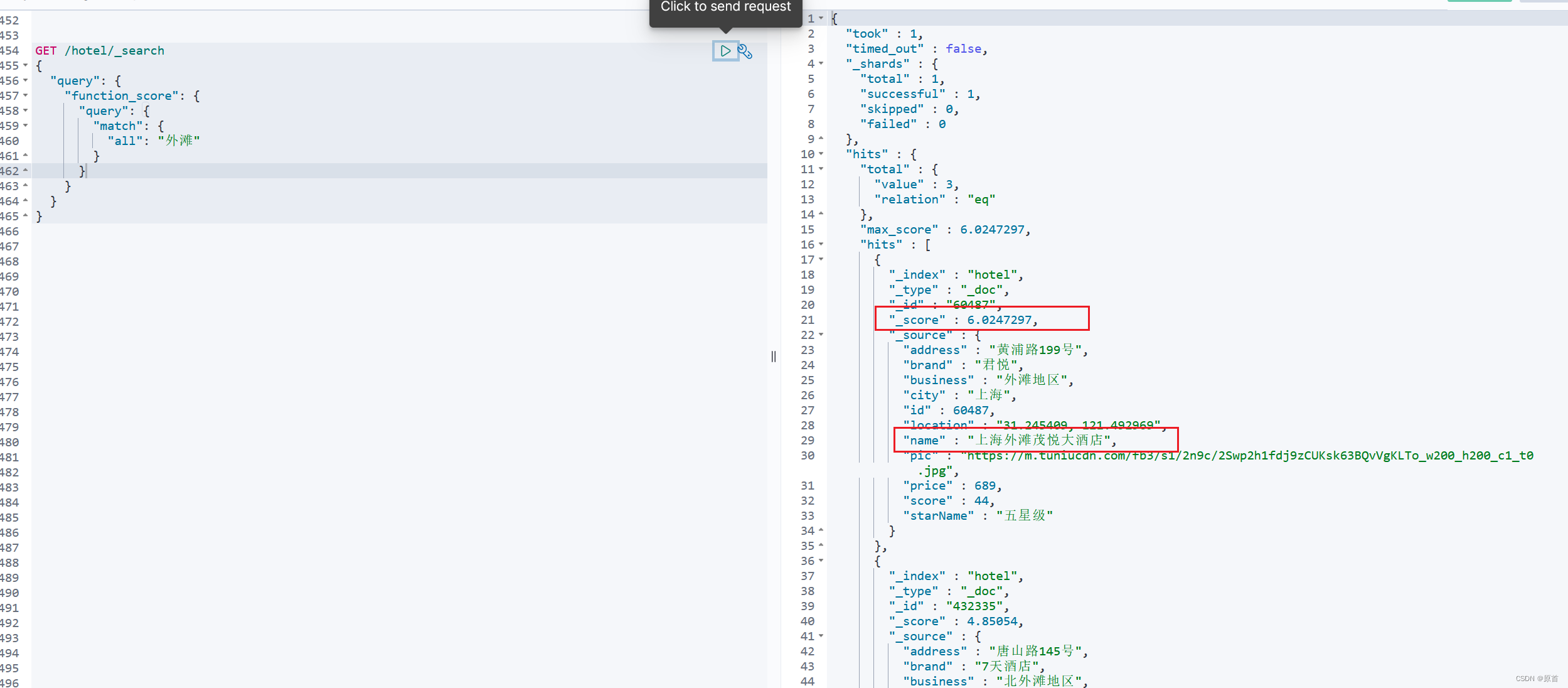Click the "business" : "外滩地区" line

(988, 380)
